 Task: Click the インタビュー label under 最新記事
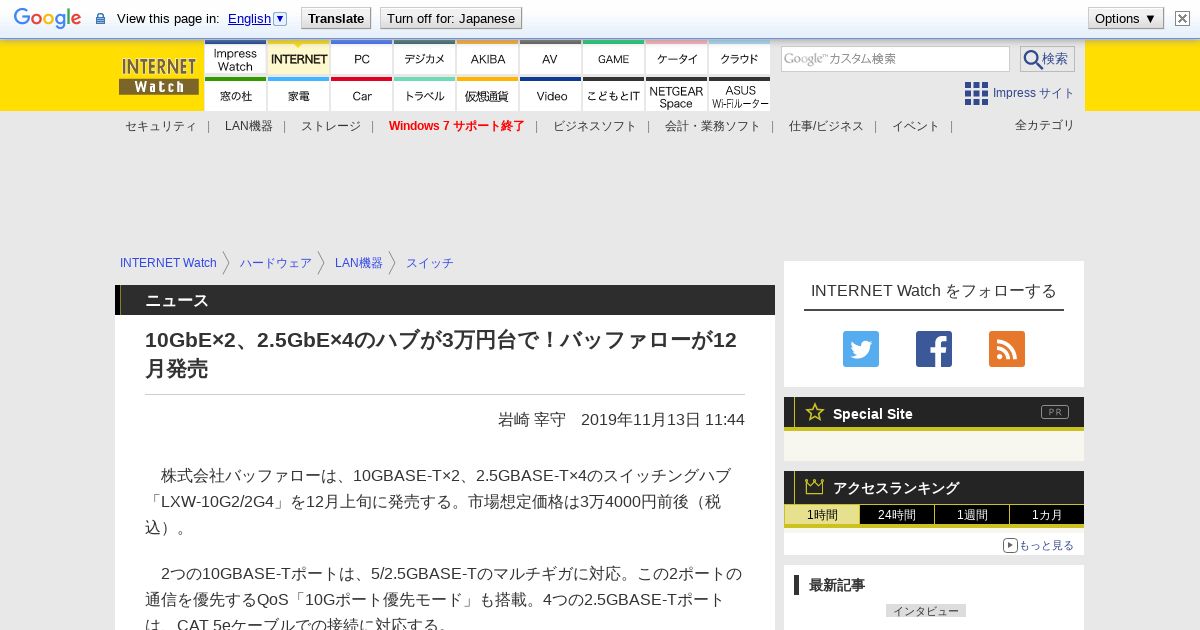tap(926, 611)
